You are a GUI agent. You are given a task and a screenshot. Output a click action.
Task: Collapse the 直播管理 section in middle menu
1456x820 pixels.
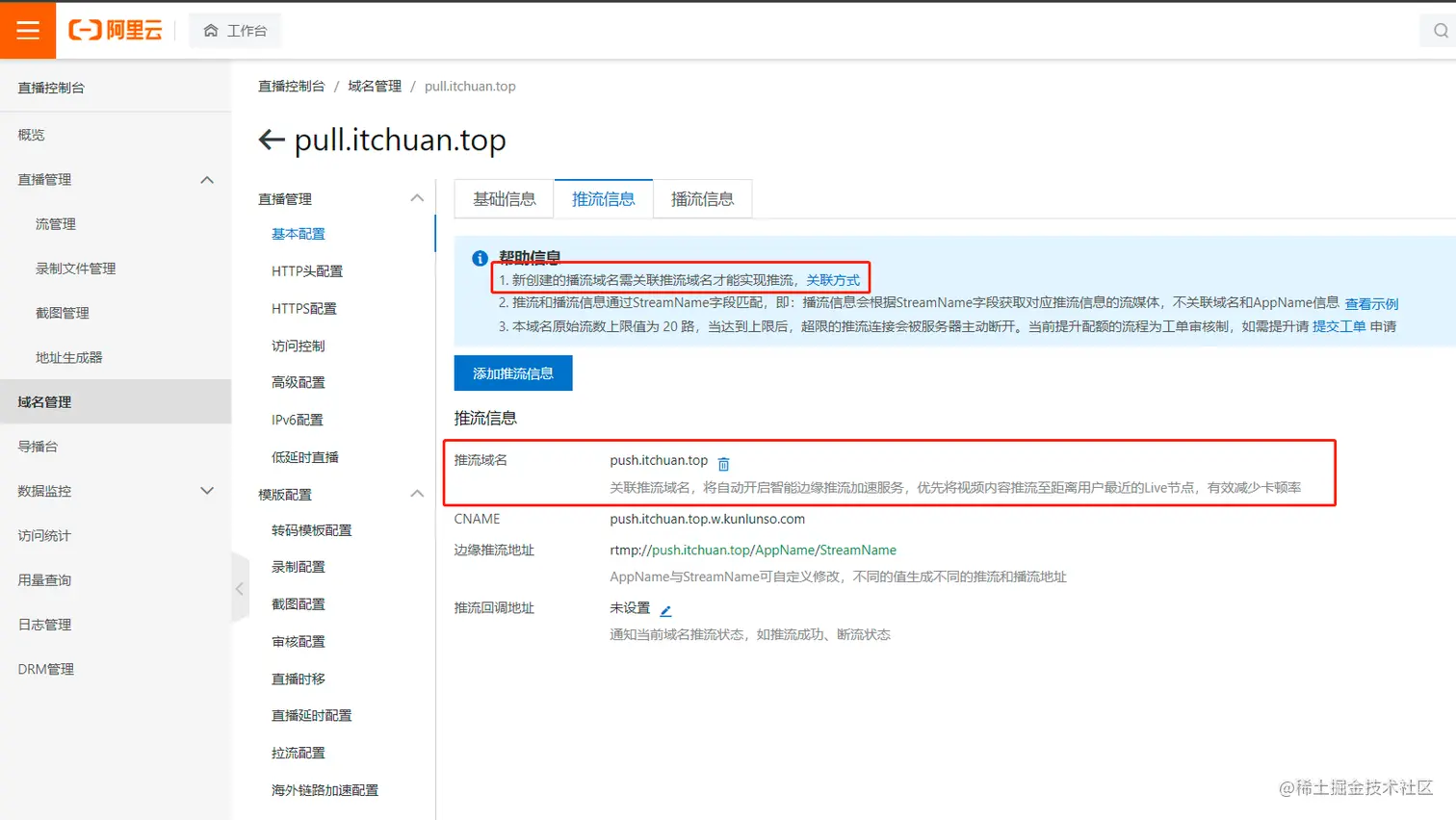tap(418, 197)
